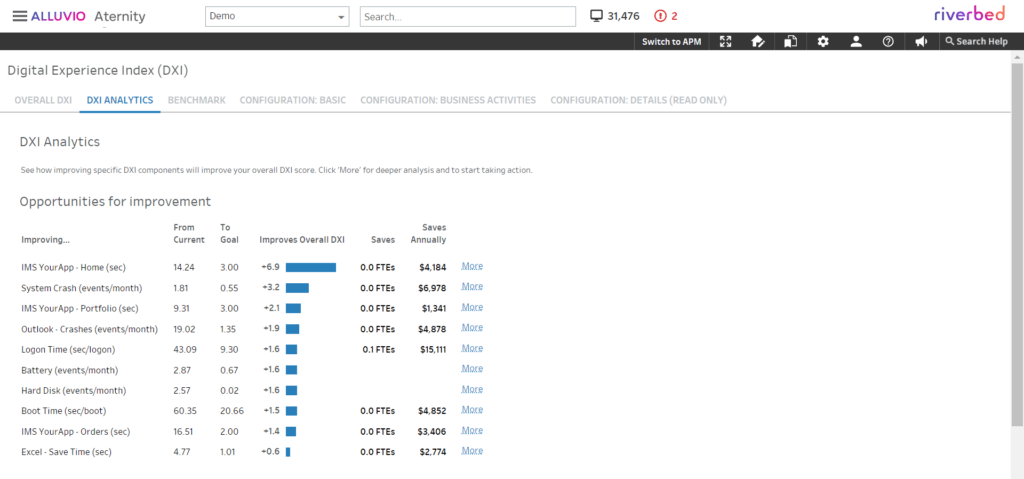
Task: Open the hamburger navigation menu
Action: click(x=19, y=16)
